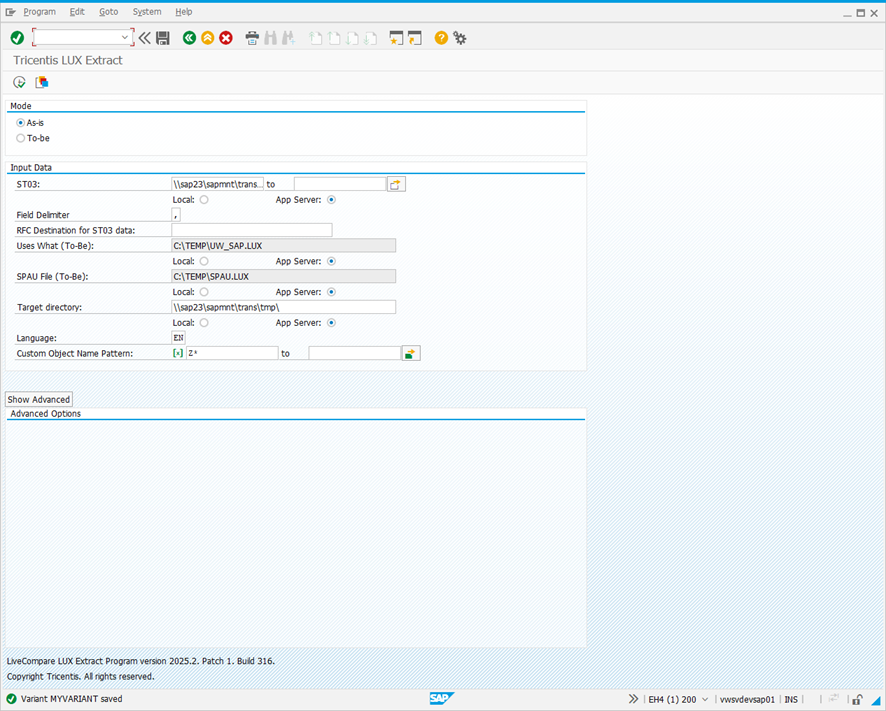Click the Find (binoculars) toolbar icon
This screenshot has height=711, width=886.
271,37
